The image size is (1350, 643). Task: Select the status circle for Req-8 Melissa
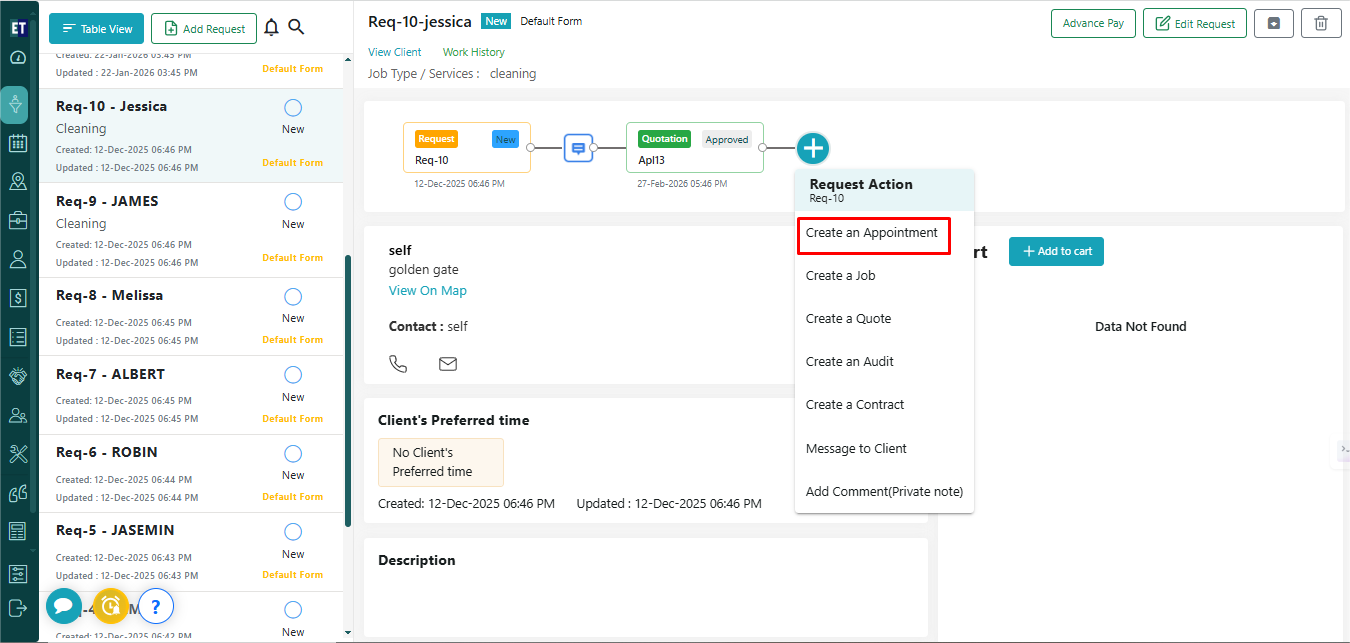coord(293,296)
